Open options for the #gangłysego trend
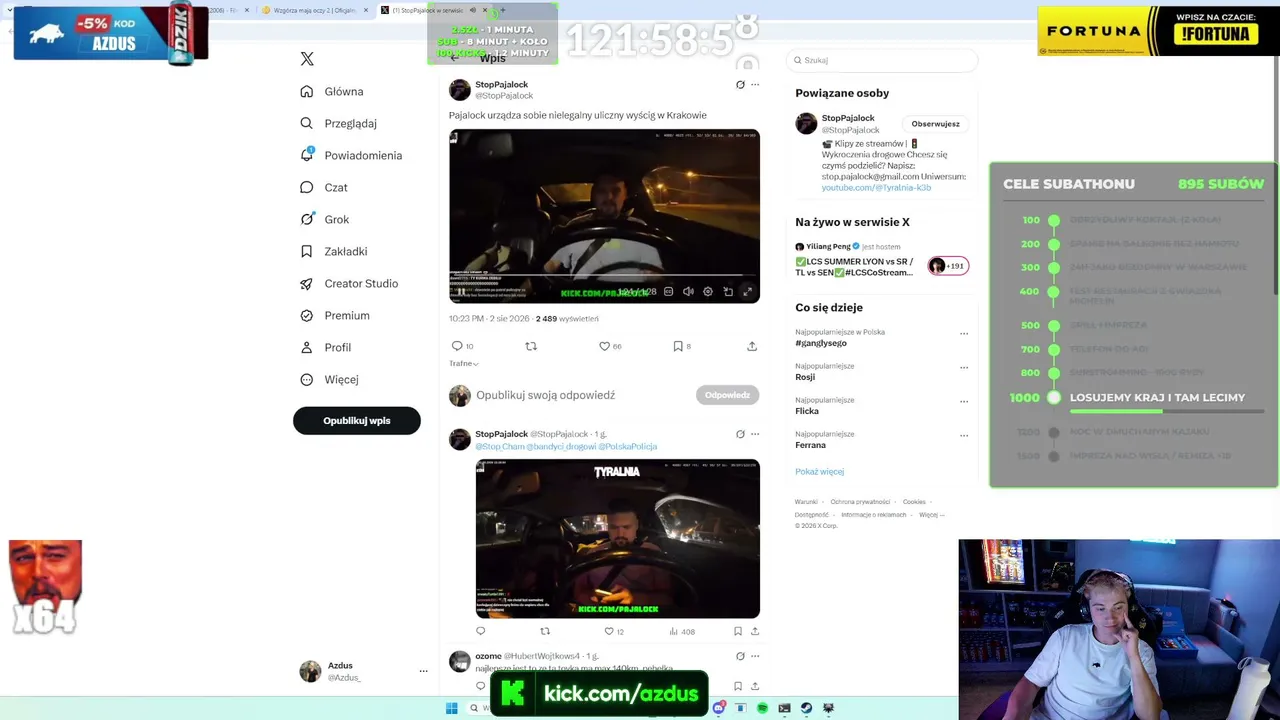1280x720 pixels. (964, 334)
